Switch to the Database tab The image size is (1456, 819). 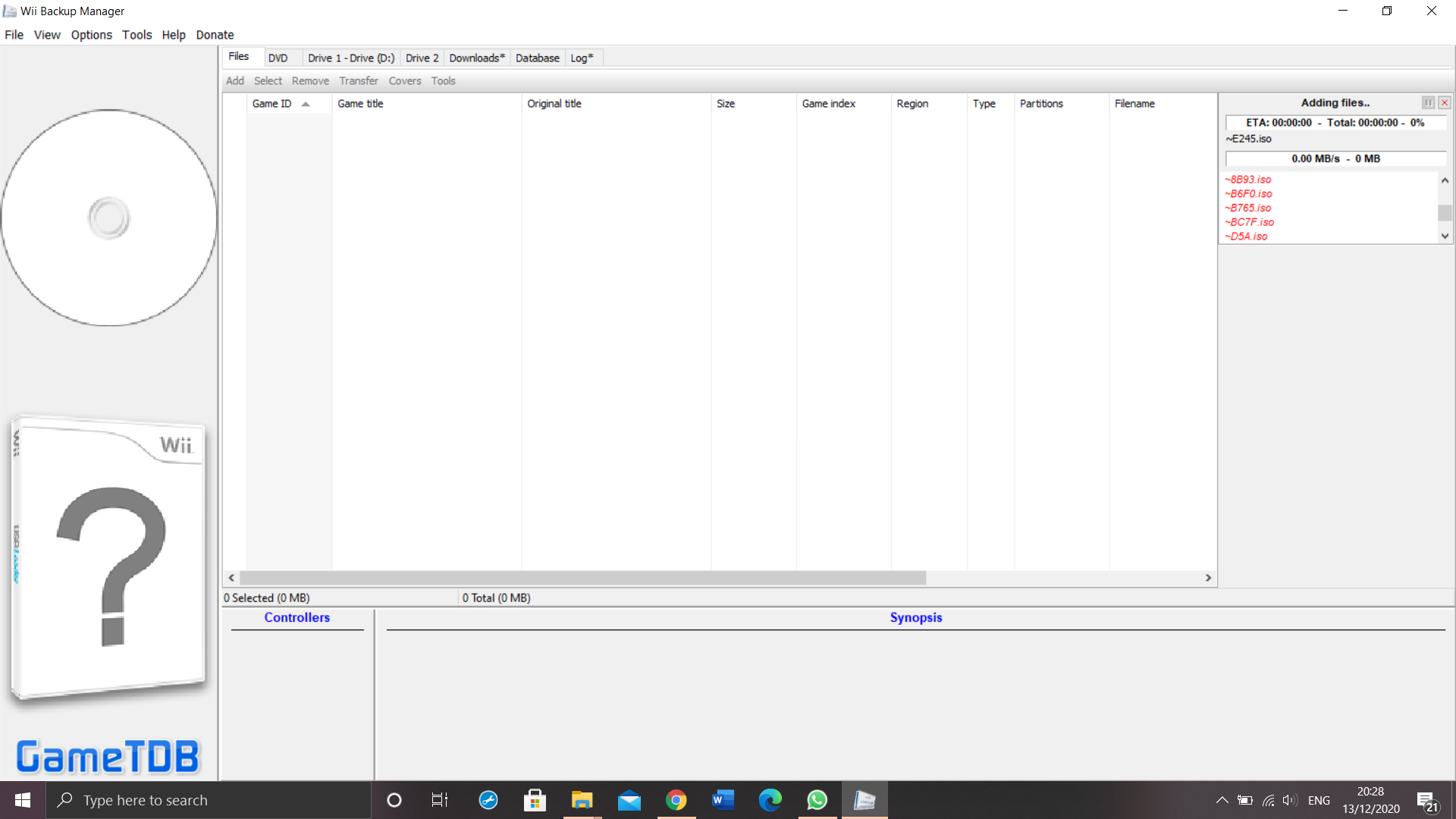click(538, 58)
